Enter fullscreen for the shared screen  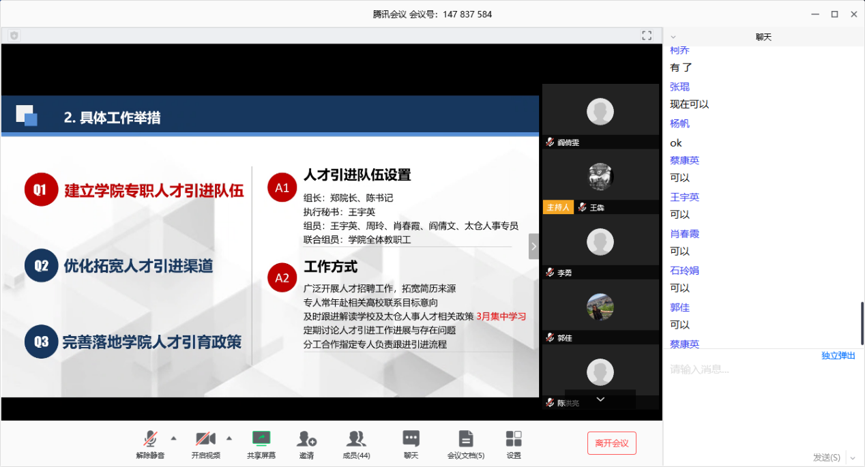pos(647,35)
